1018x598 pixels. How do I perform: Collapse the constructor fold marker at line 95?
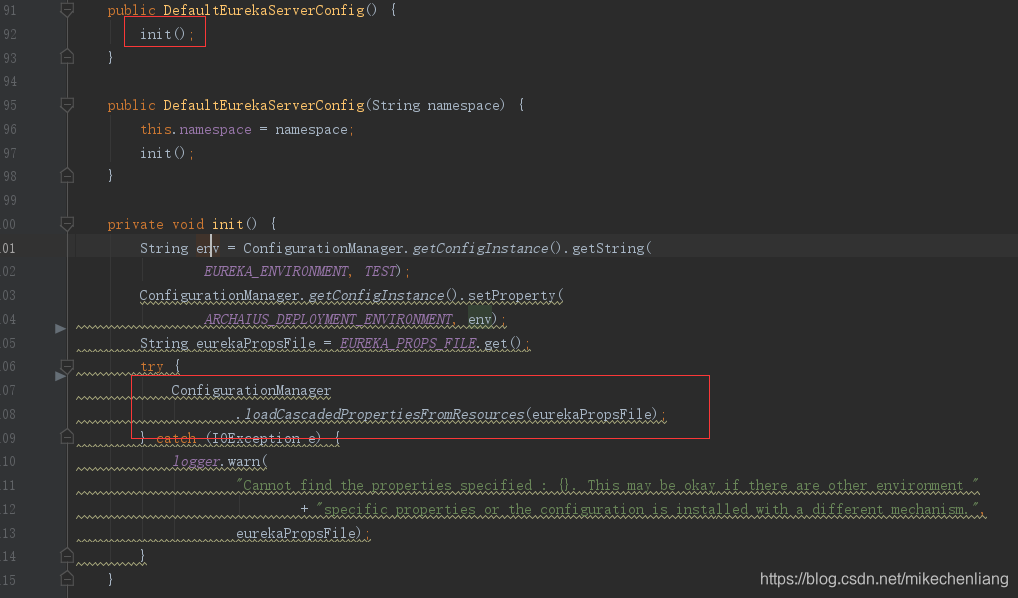[67, 105]
